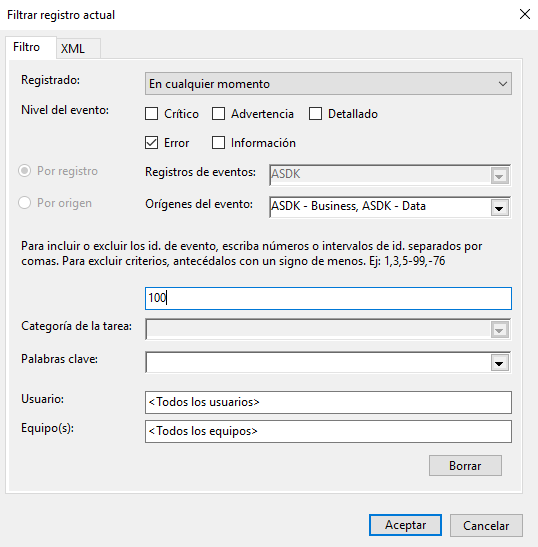This screenshot has width=538, height=547.
Task: Click the Registros de eventos dropdown arrow
Action: pos(499,176)
